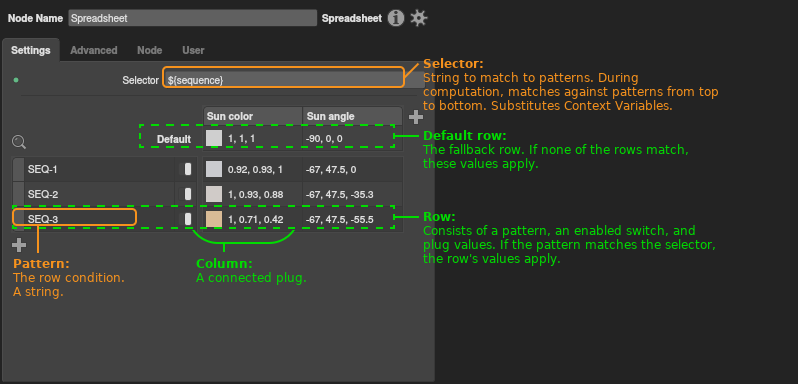Switch to the Advanced tab
The height and width of the screenshot is (384, 798).
point(94,50)
